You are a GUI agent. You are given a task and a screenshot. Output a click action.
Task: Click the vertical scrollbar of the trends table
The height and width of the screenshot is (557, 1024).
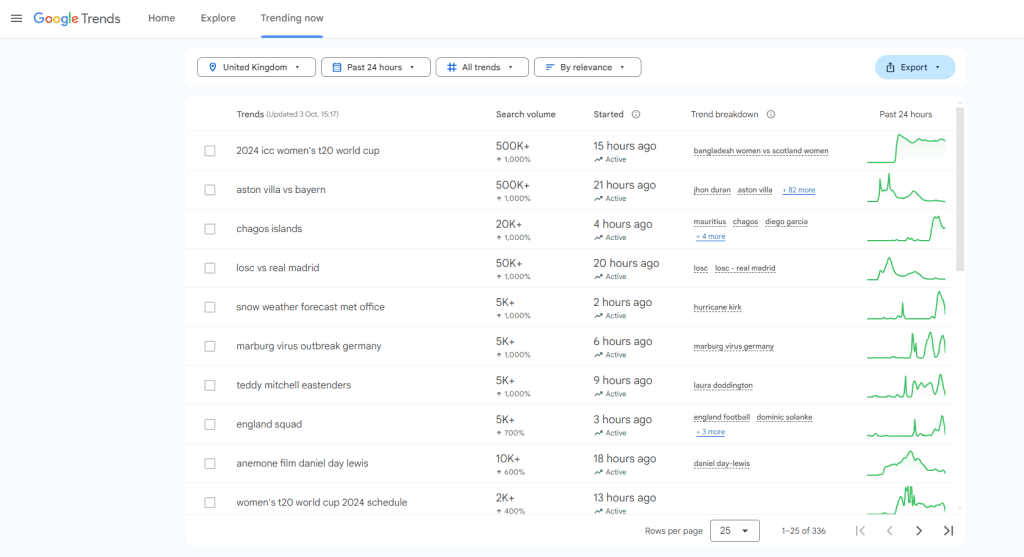tap(960, 190)
